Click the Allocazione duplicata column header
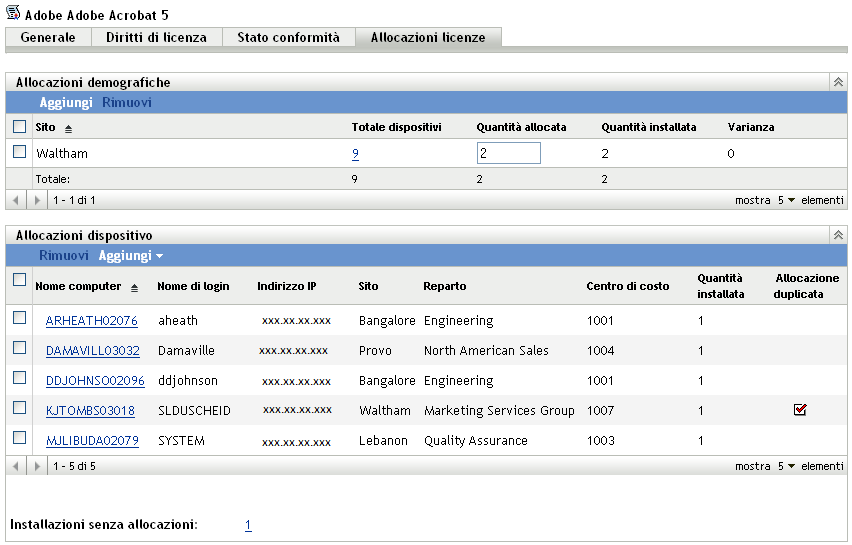The image size is (852, 545). click(x=807, y=286)
